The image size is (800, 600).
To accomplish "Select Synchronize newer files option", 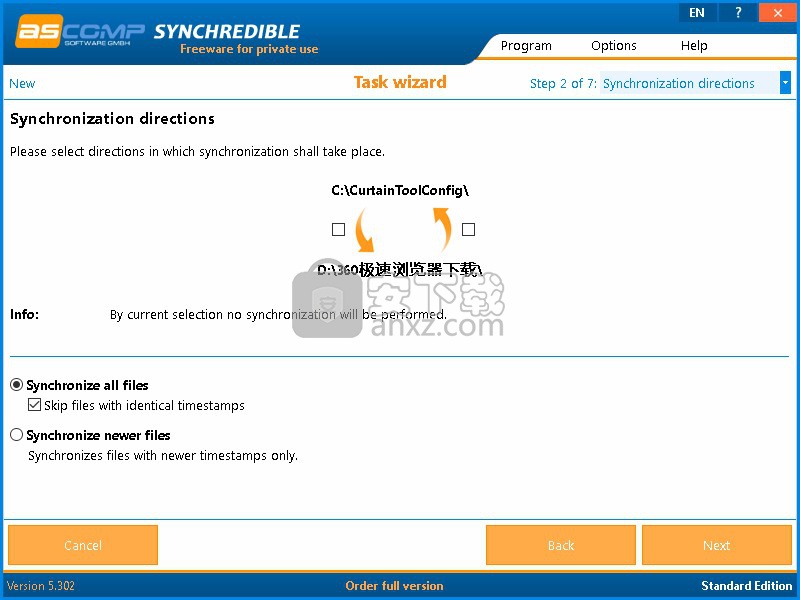I will [x=90, y=435].
